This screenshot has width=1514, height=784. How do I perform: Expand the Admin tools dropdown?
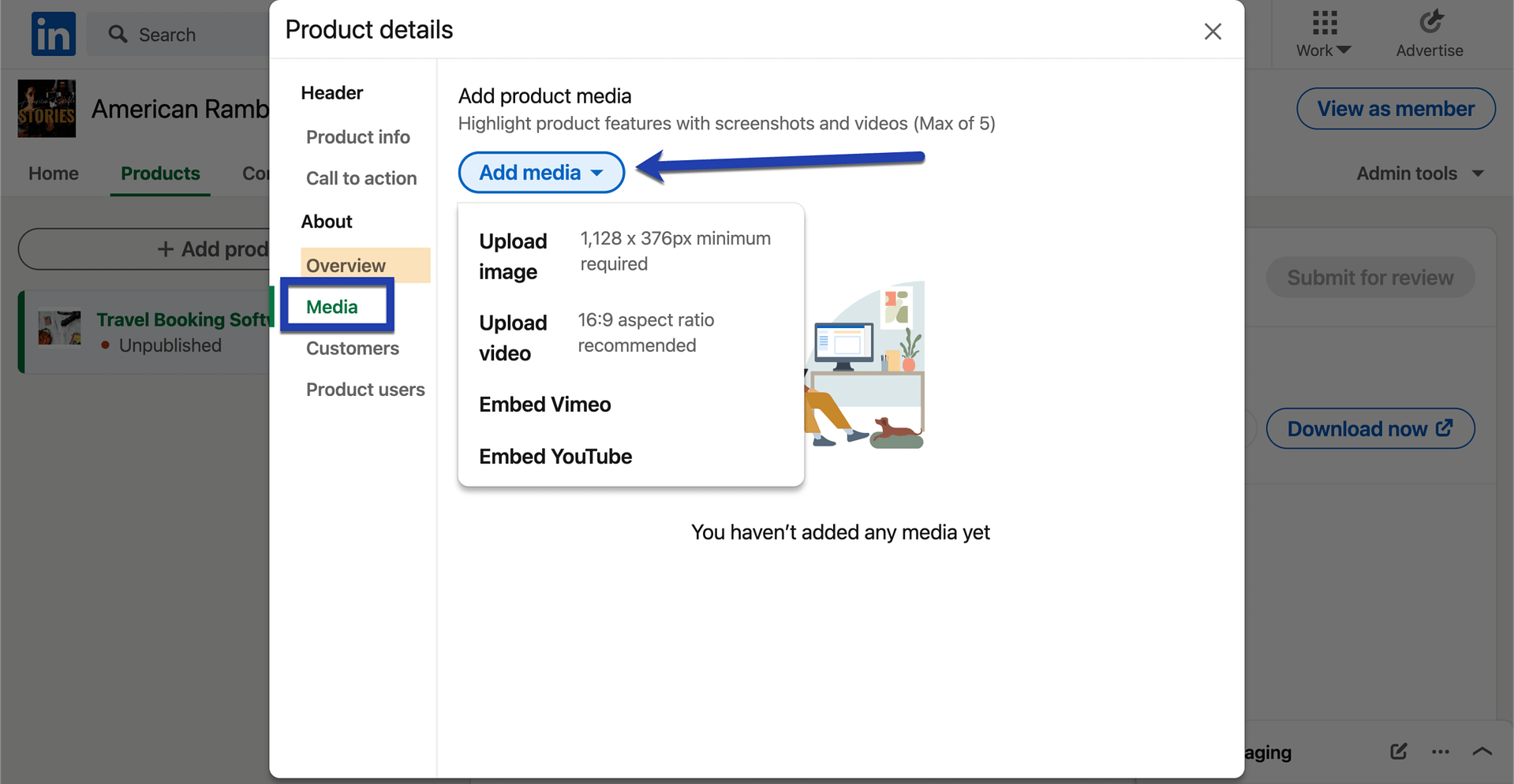(x=1419, y=173)
